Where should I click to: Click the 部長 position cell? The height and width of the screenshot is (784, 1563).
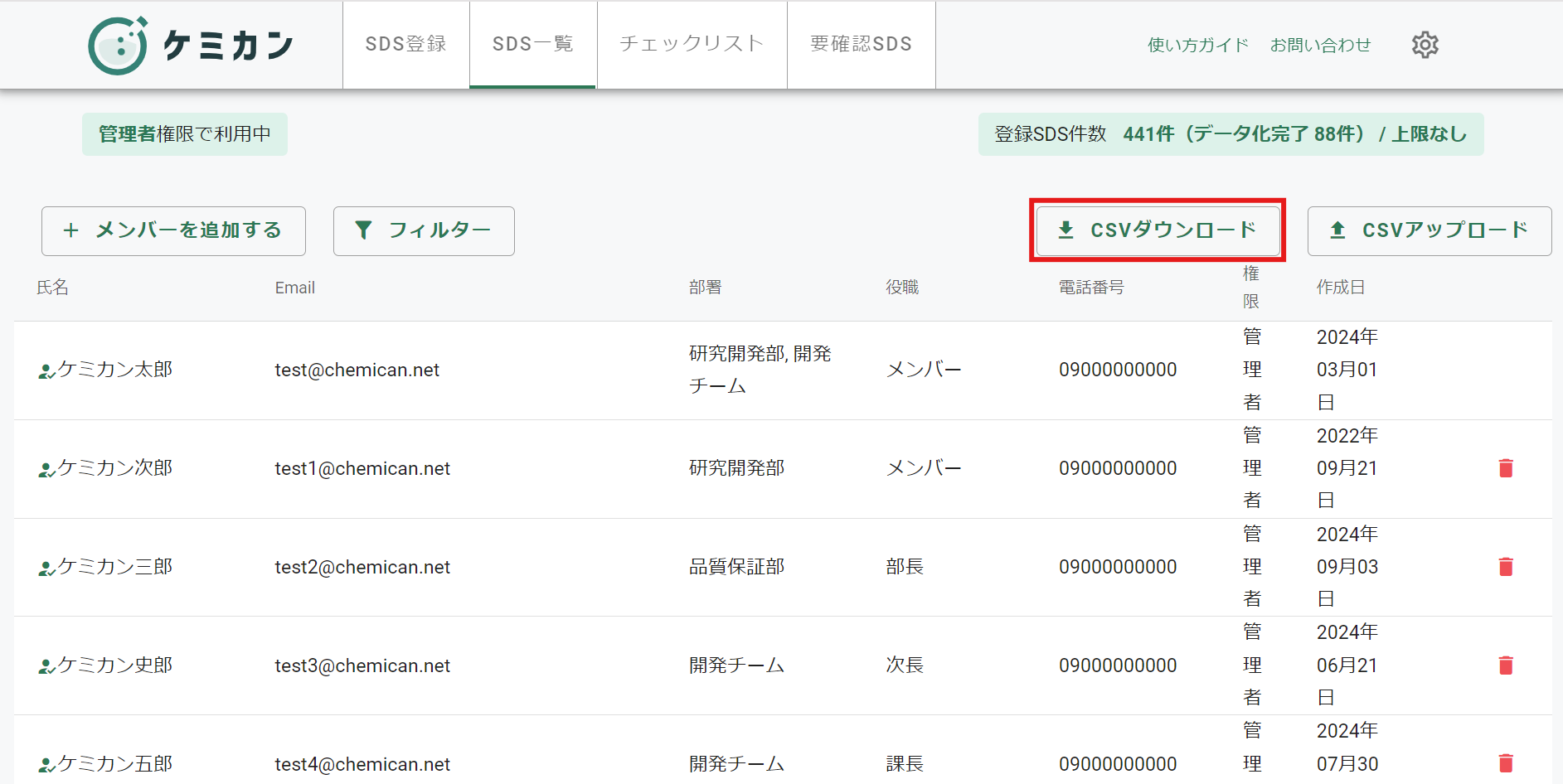point(905,567)
